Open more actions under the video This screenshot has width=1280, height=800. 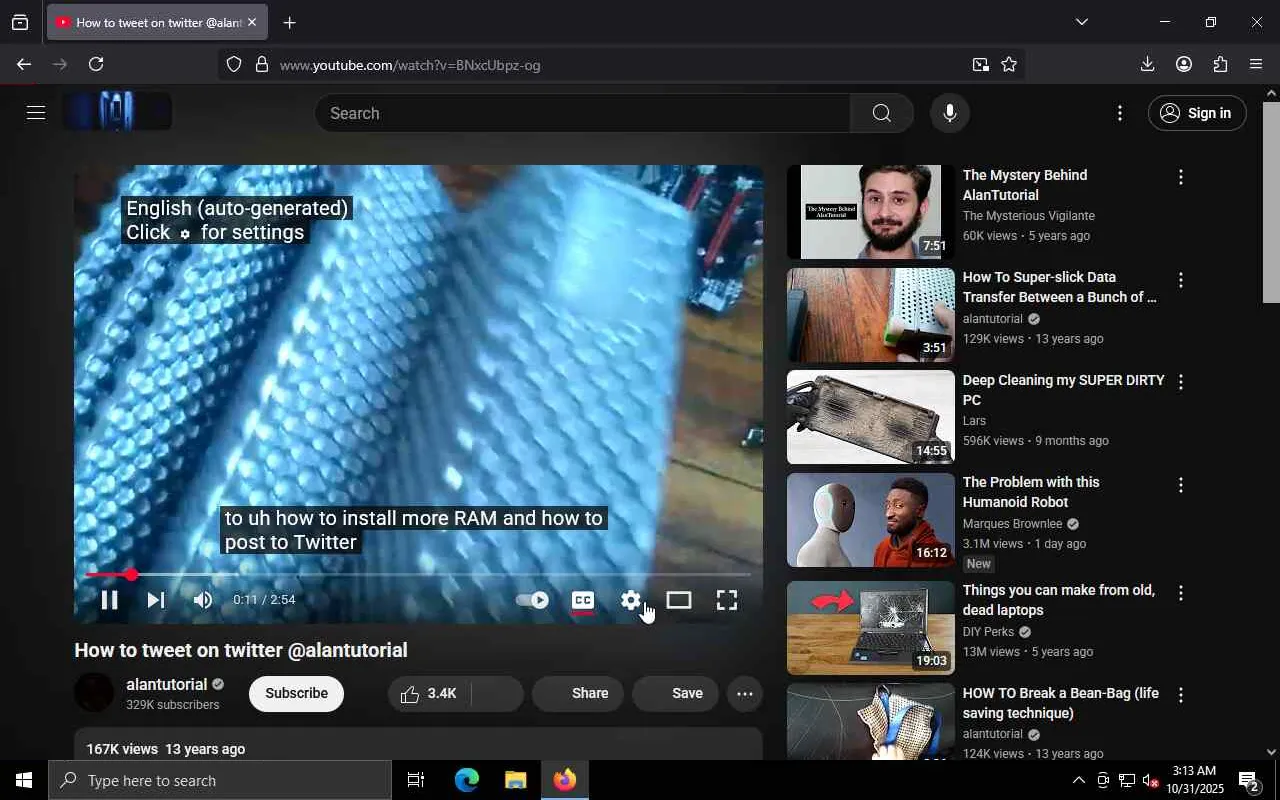(745, 693)
